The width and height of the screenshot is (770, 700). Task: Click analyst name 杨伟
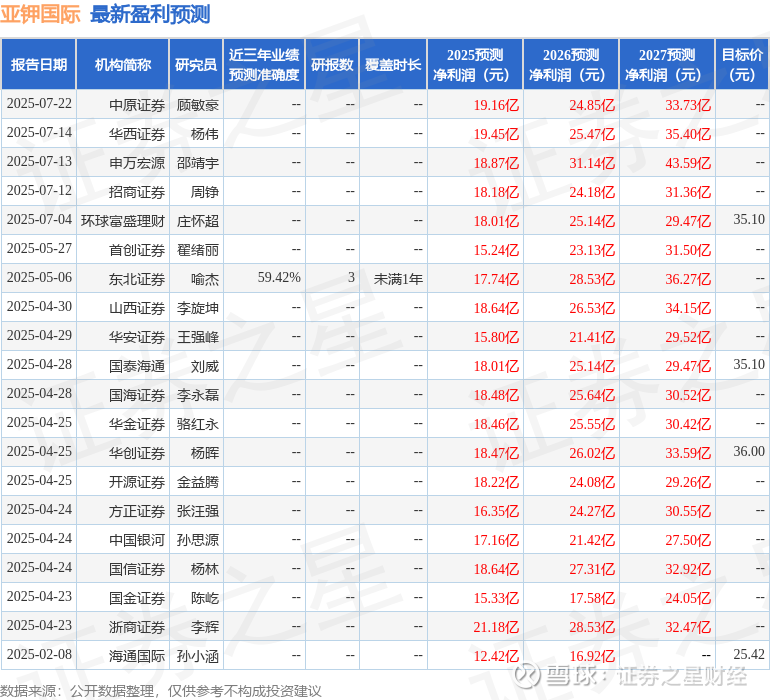pos(204,134)
